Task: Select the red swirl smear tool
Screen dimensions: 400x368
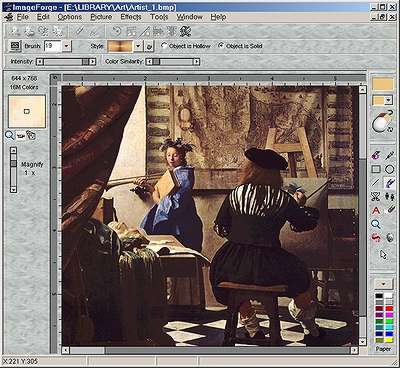Action: (376, 238)
